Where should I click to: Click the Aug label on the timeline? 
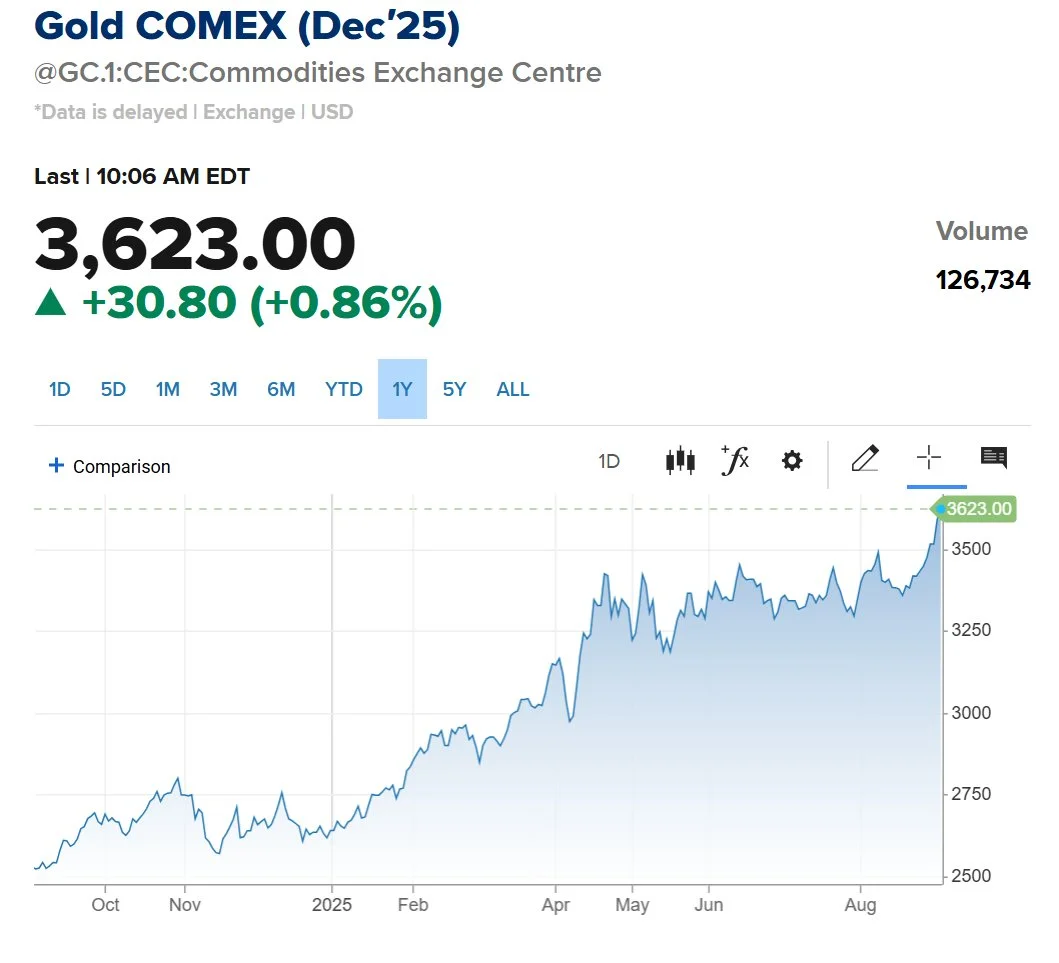coord(861,904)
